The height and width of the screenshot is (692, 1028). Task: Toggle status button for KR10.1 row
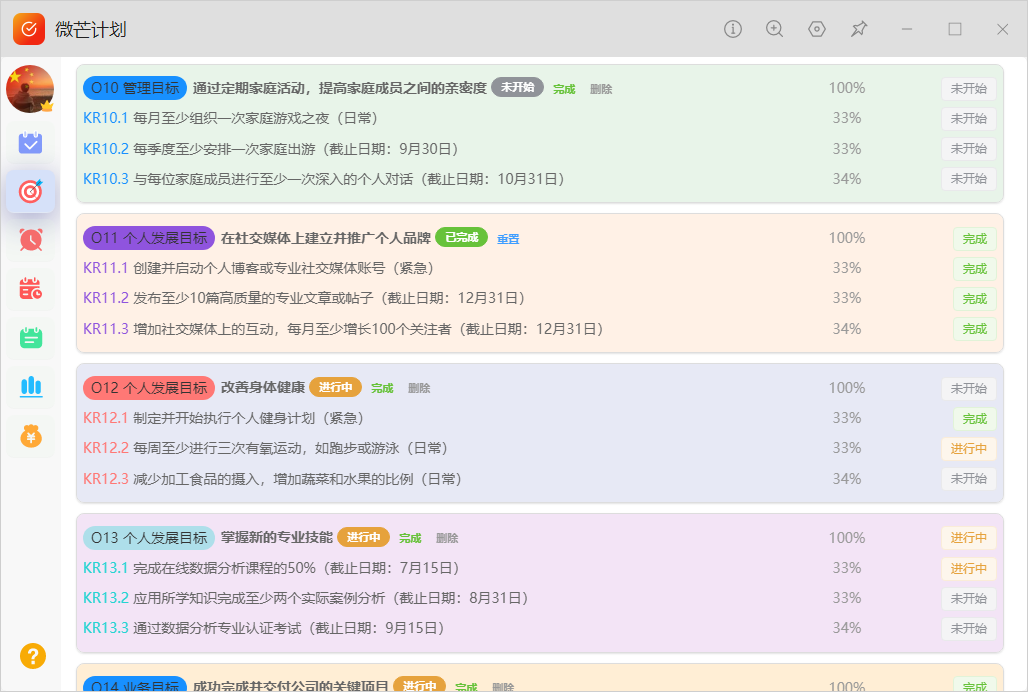click(968, 119)
